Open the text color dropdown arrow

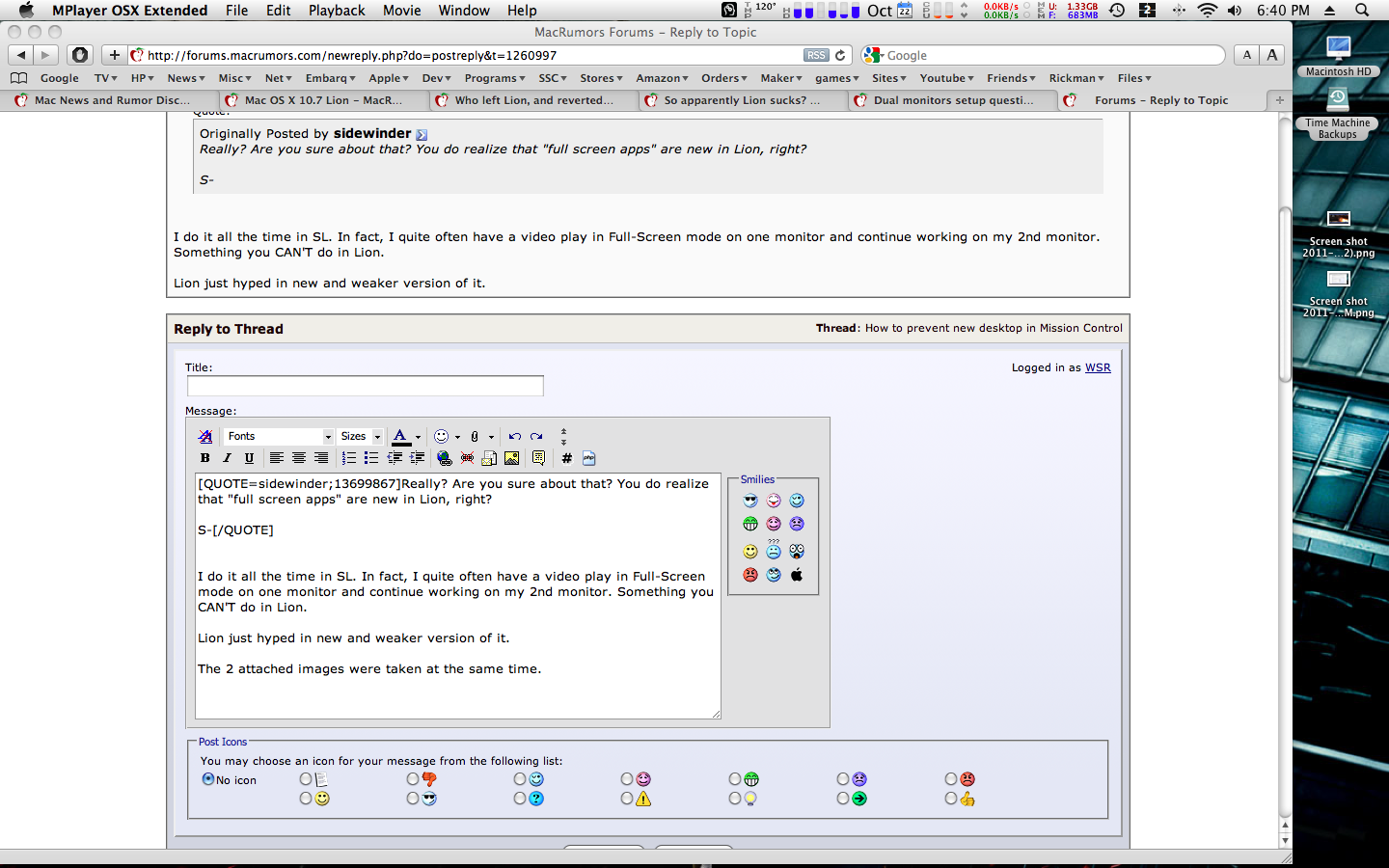click(x=418, y=437)
